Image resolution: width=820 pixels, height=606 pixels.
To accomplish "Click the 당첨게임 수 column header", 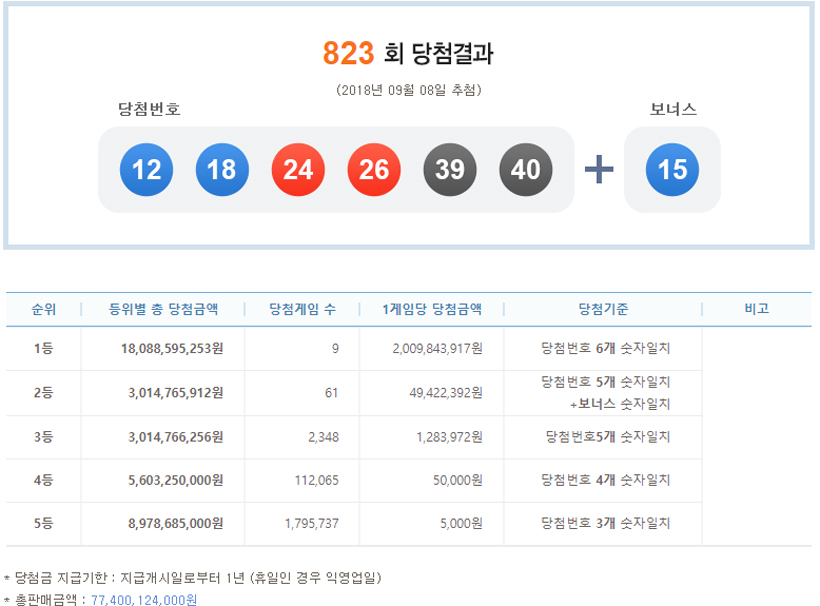I will pos(303,309).
